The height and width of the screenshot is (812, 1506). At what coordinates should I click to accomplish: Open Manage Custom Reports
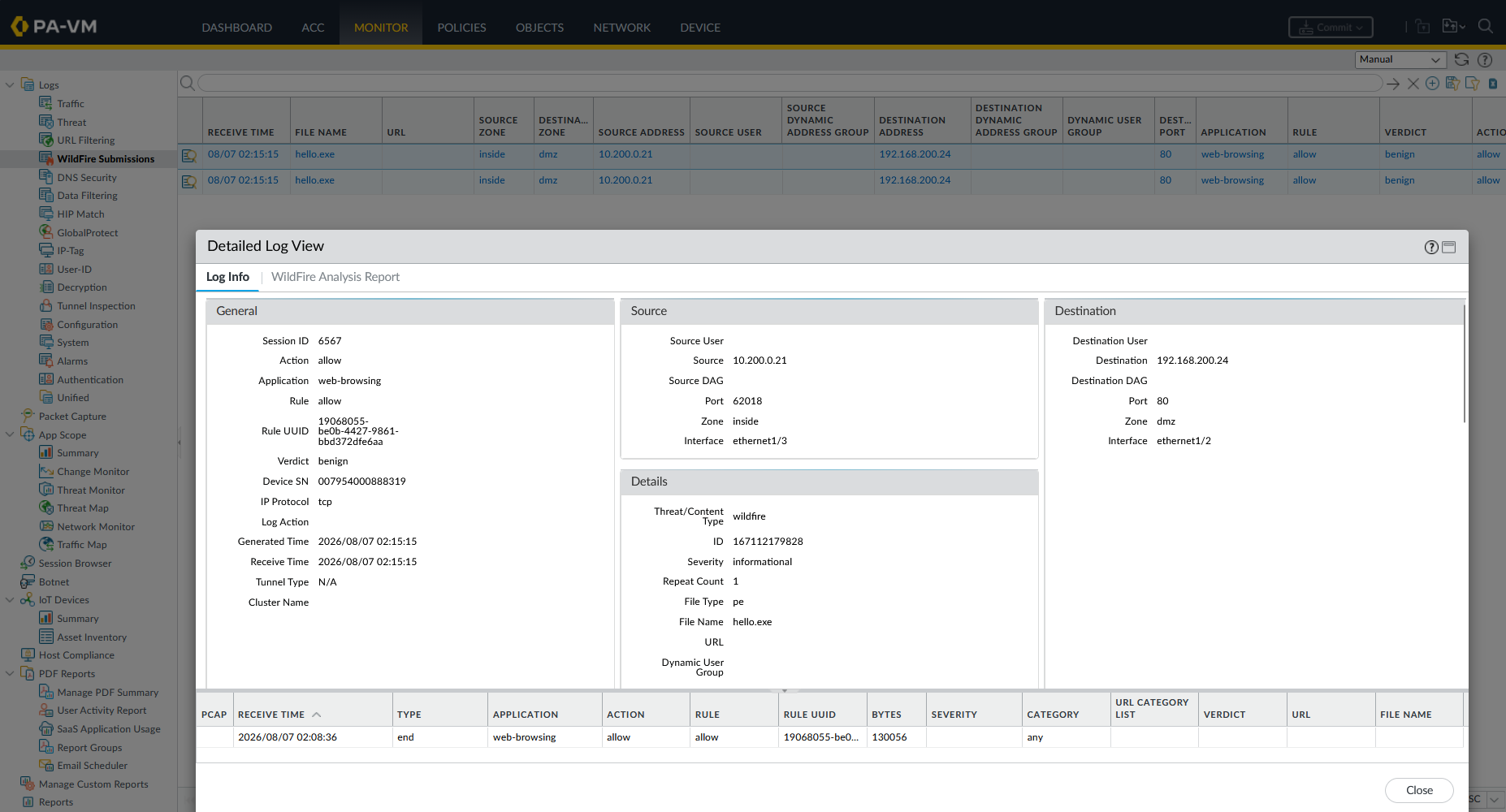(x=93, y=784)
